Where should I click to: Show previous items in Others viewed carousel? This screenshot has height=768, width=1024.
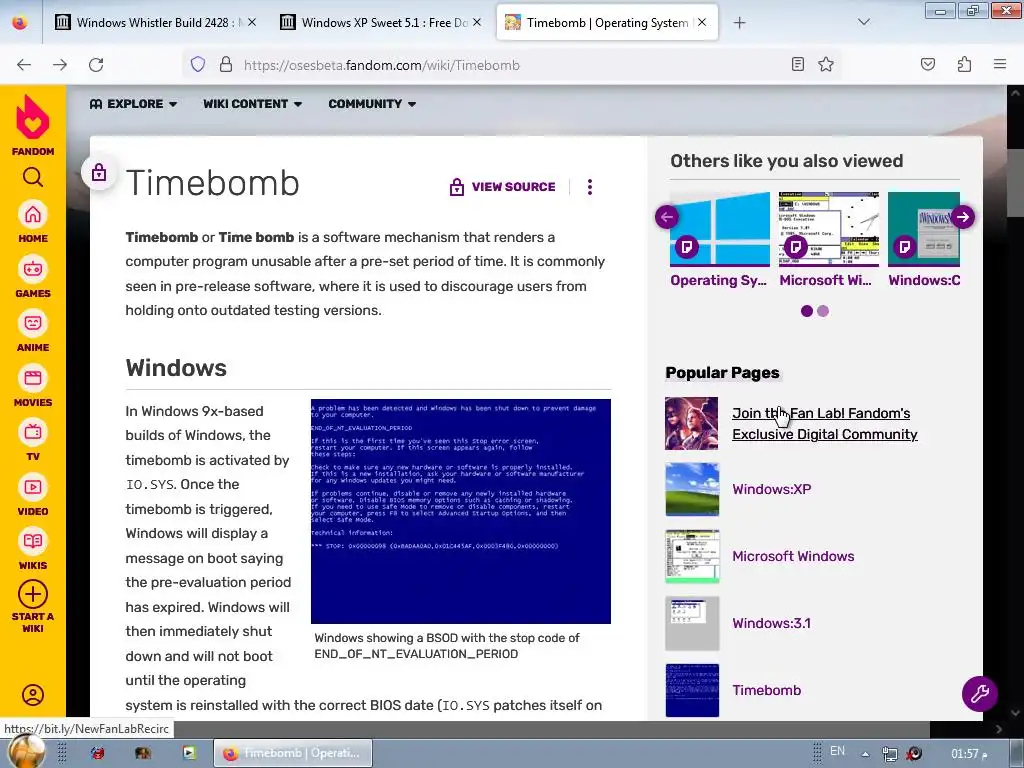(x=667, y=217)
